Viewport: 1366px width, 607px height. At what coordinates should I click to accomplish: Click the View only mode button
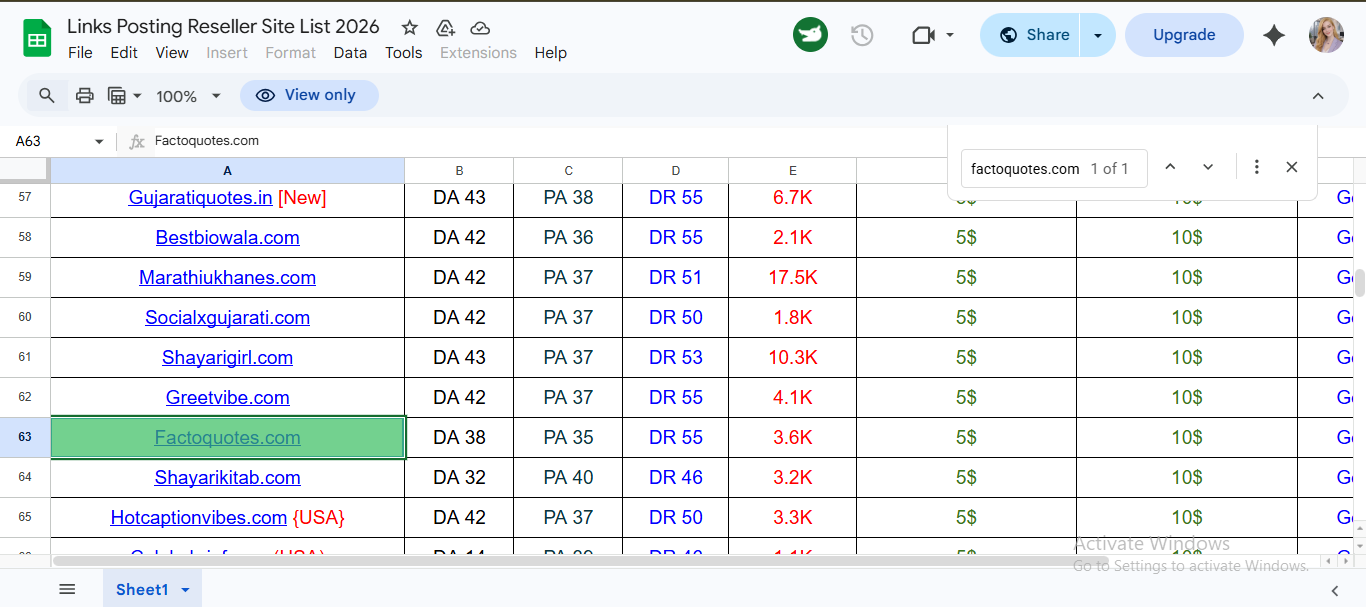pyautogui.click(x=309, y=96)
